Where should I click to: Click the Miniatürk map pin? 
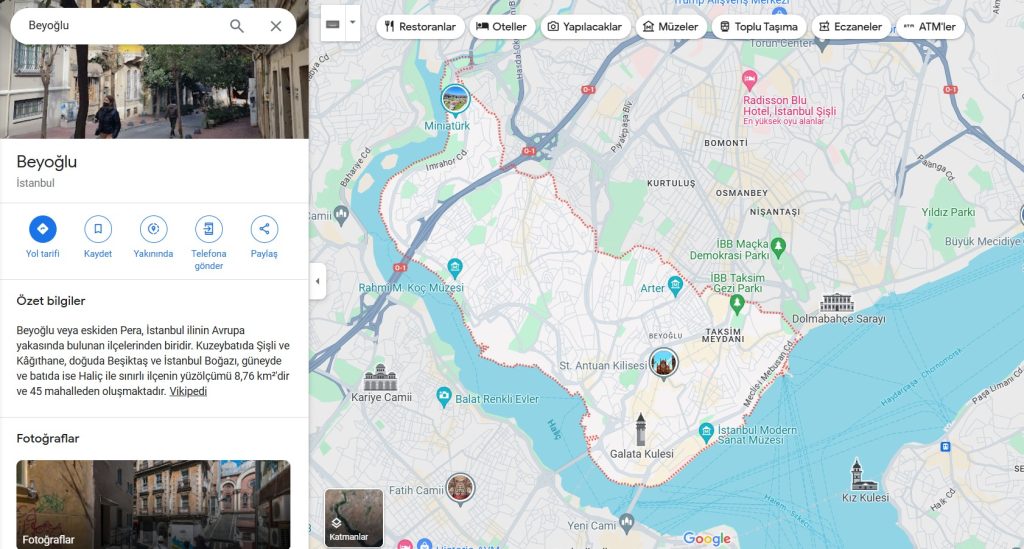click(x=455, y=100)
